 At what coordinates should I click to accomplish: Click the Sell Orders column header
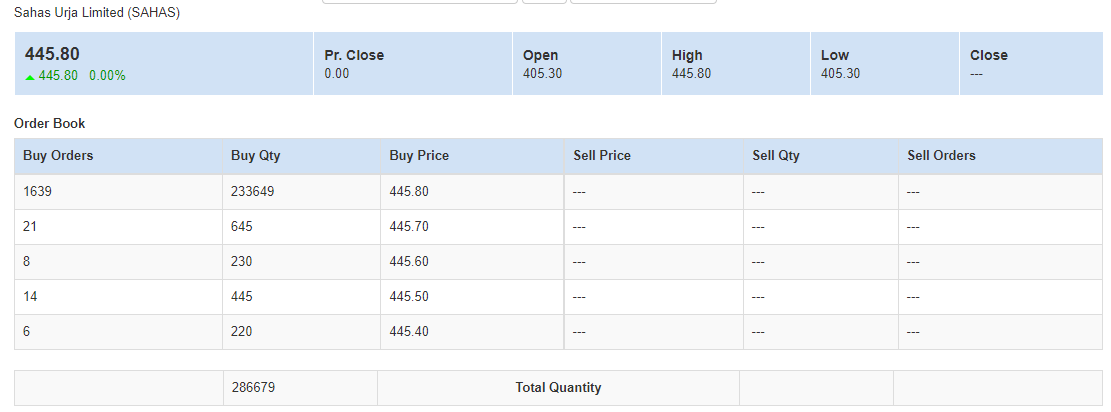point(941,156)
